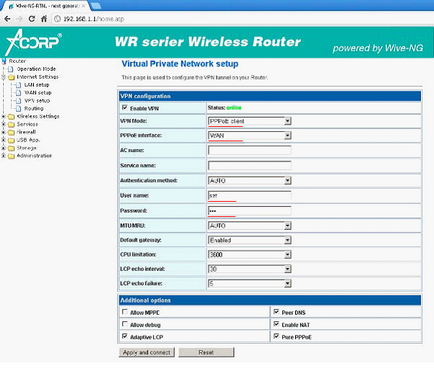Click the USB App. folder icon

point(11,140)
